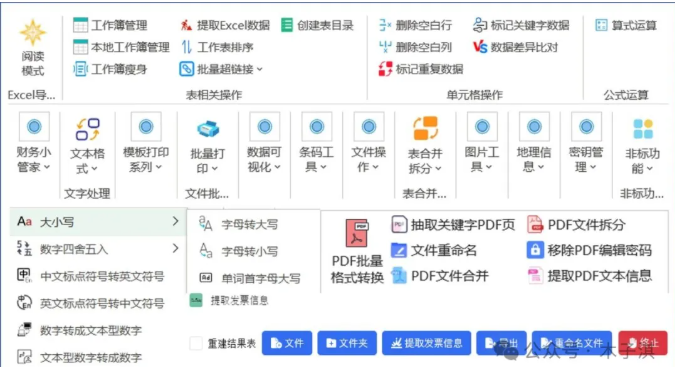The image size is (675, 367).
Task: Enable 重建结果表 checkbox
Action: point(196,343)
